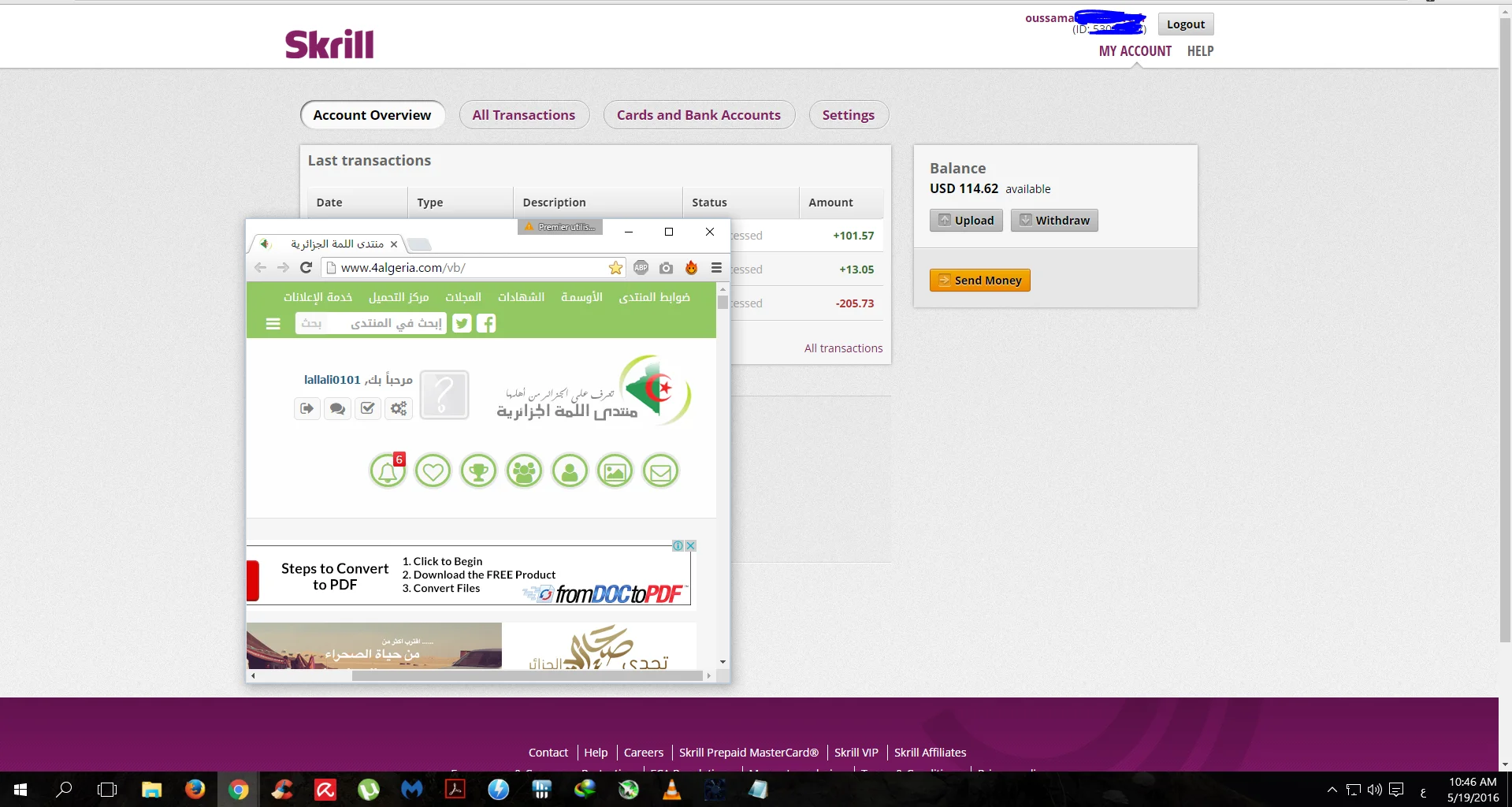
Task: Open the forum hamburger menu
Action: pos(273,323)
